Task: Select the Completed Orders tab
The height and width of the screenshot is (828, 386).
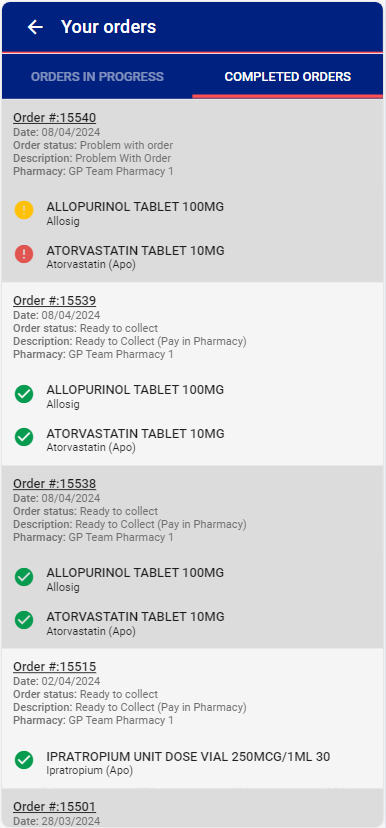Action: (288, 77)
